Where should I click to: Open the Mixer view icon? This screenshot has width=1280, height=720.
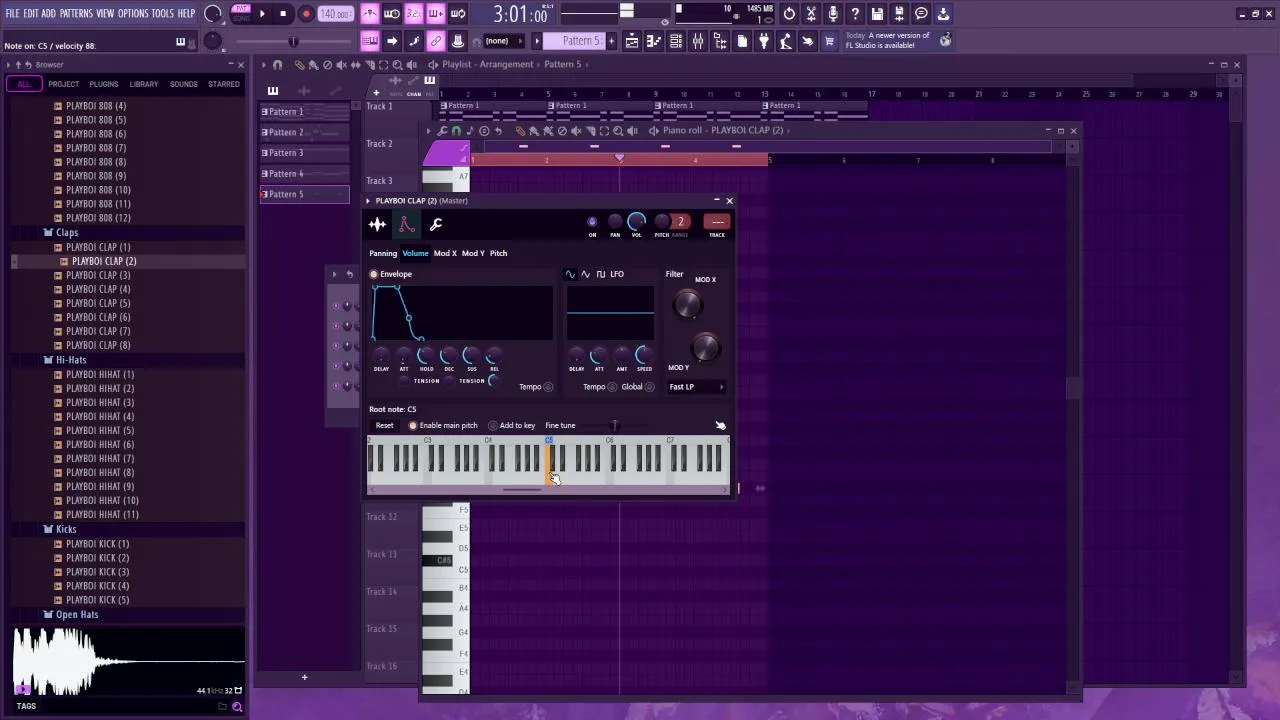697,41
